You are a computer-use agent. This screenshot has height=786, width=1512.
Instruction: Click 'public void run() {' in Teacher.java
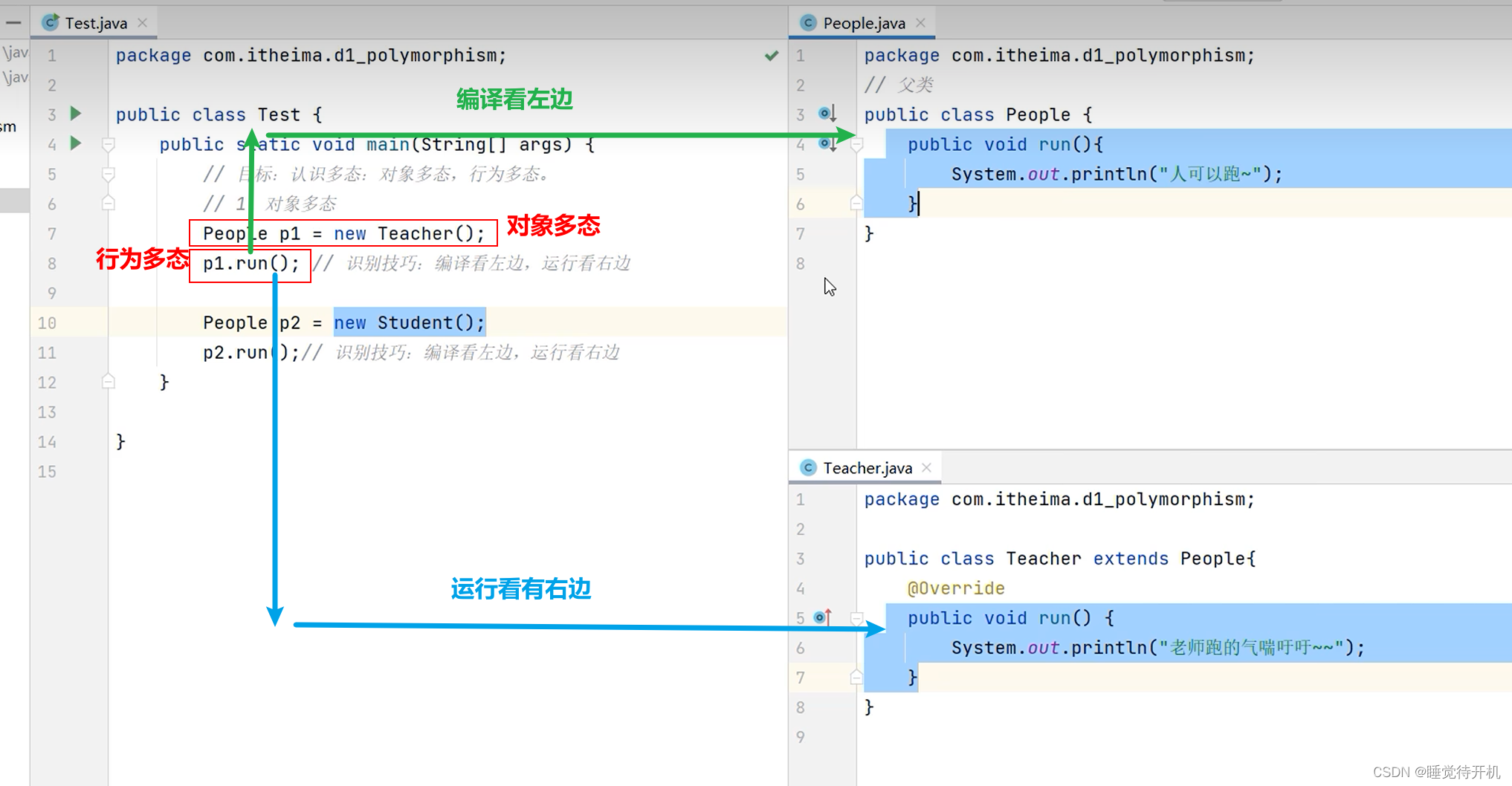[x=1011, y=618]
